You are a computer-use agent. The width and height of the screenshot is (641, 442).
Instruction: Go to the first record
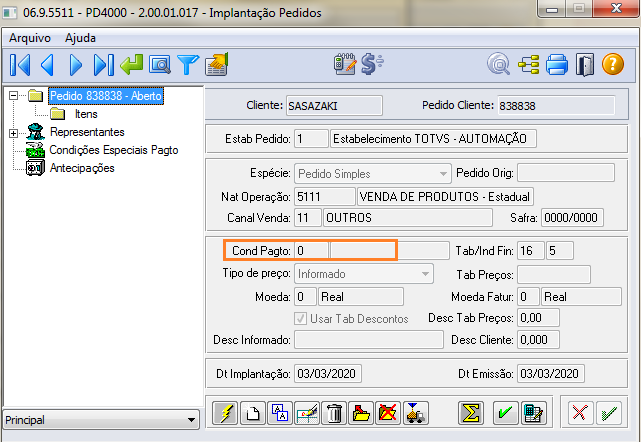[x=20, y=65]
